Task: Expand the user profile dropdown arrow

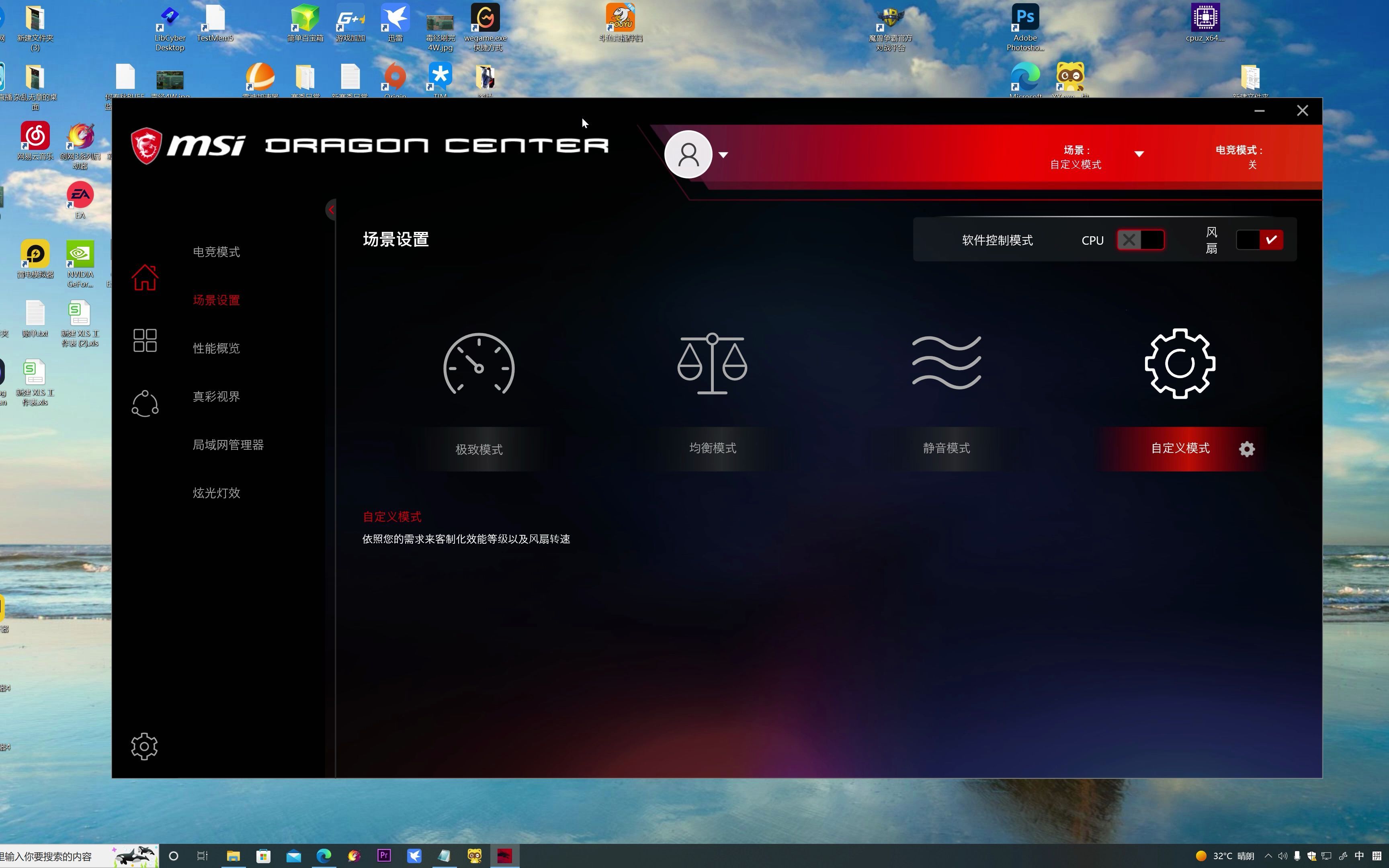Action: pyautogui.click(x=723, y=155)
